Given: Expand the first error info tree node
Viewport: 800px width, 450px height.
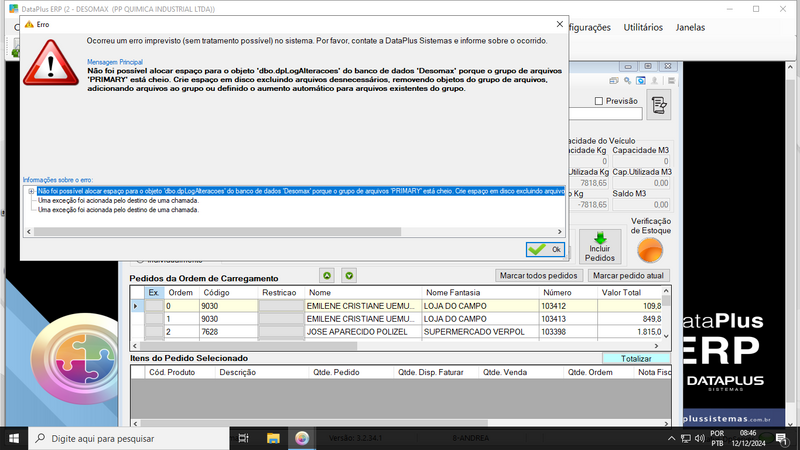Looking at the screenshot, I should pyautogui.click(x=31, y=191).
